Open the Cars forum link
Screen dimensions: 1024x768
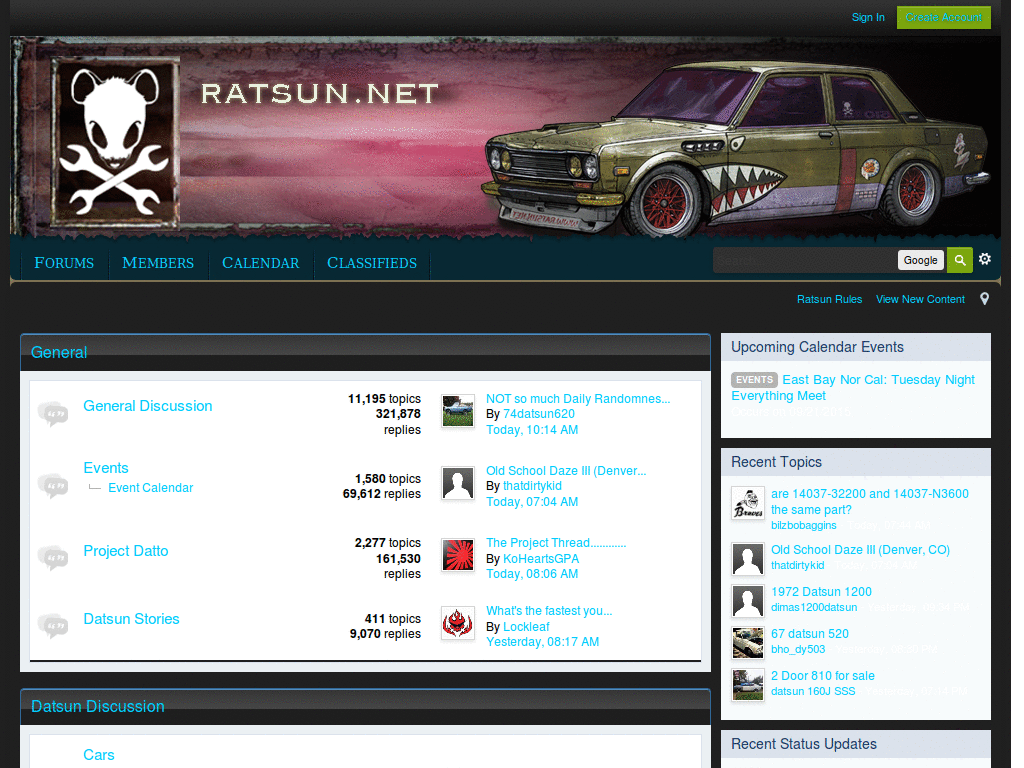tap(99, 755)
